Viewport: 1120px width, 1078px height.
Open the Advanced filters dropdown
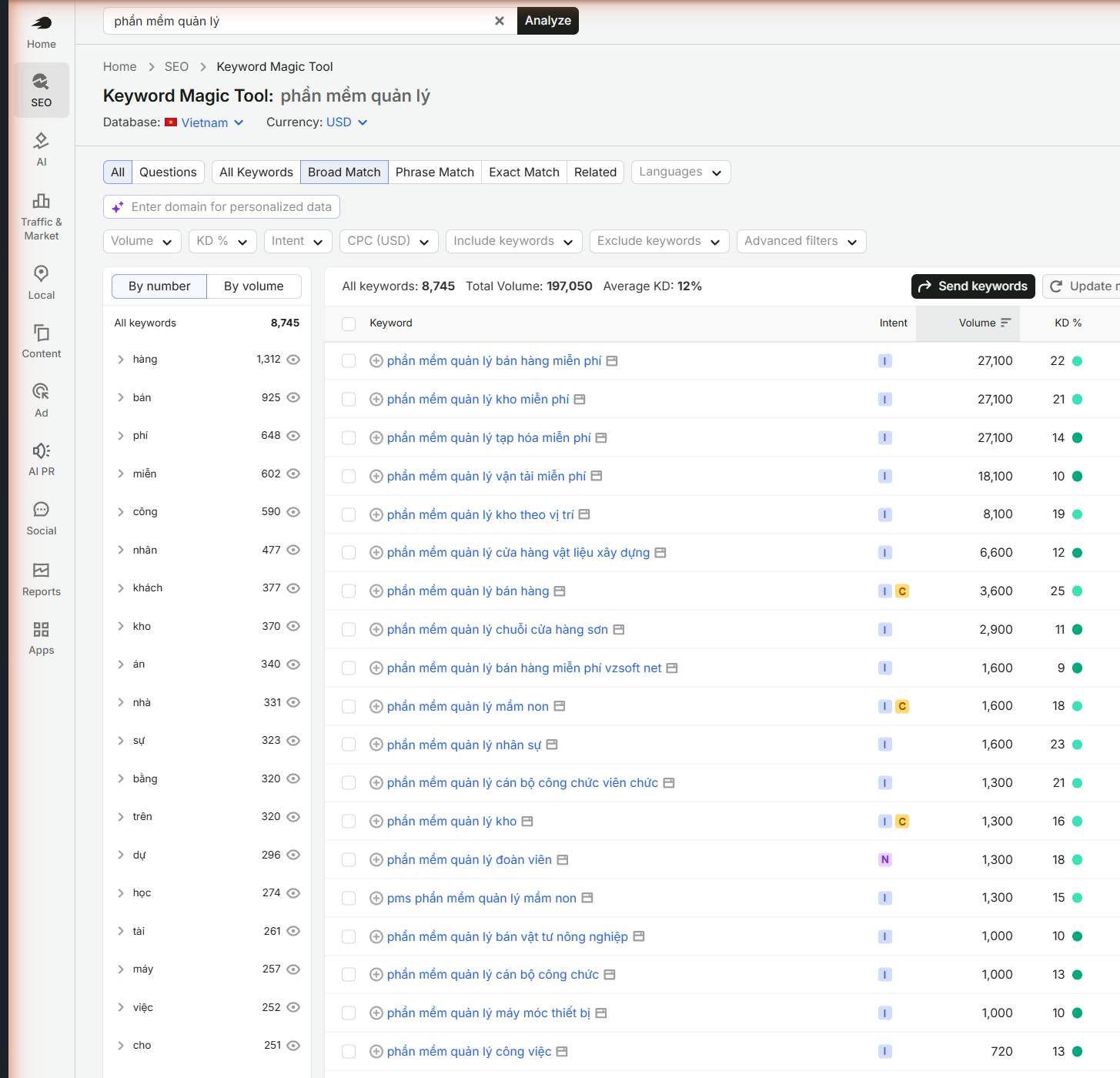[801, 241]
